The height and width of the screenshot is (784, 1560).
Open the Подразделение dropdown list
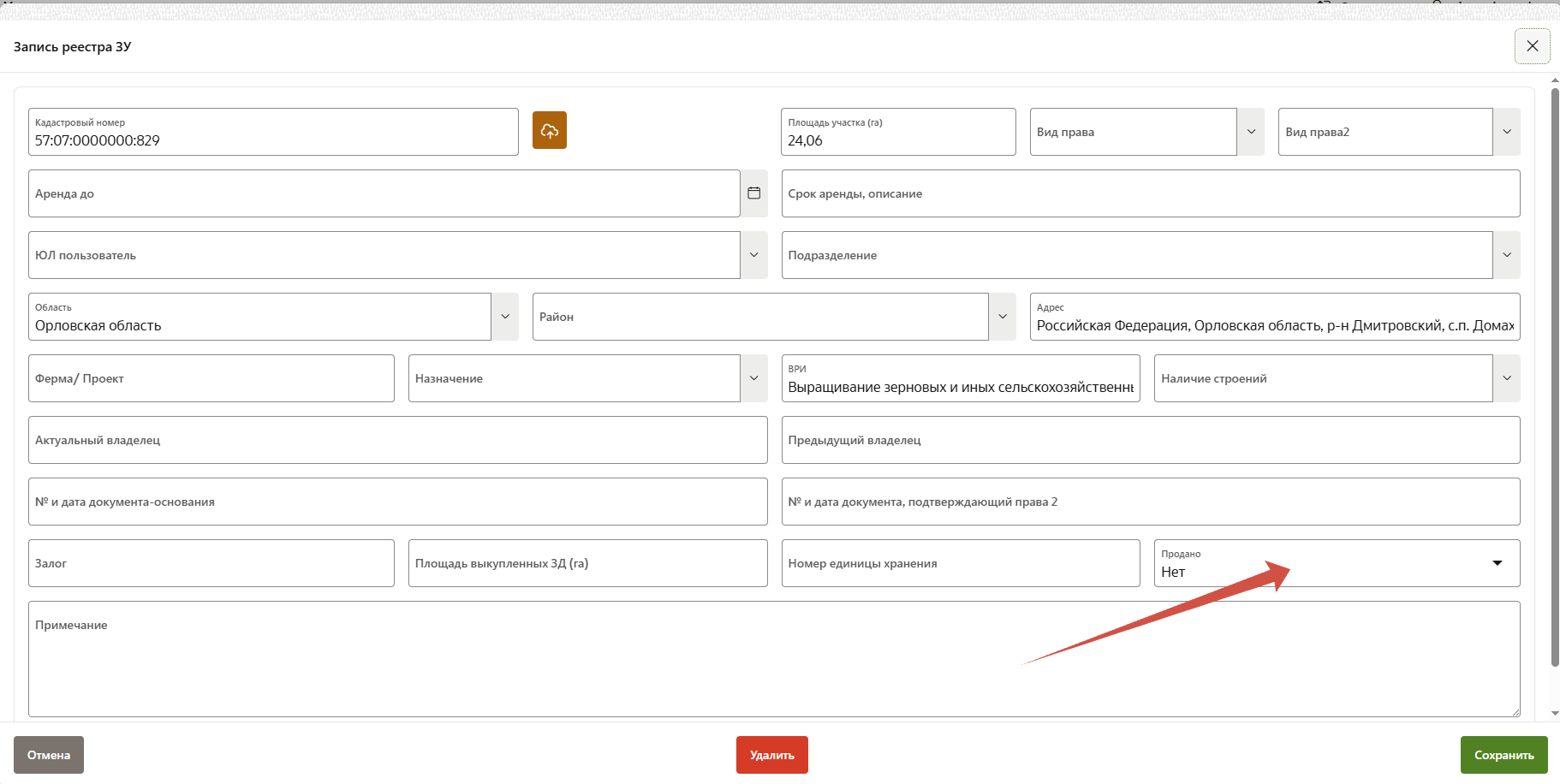1506,255
